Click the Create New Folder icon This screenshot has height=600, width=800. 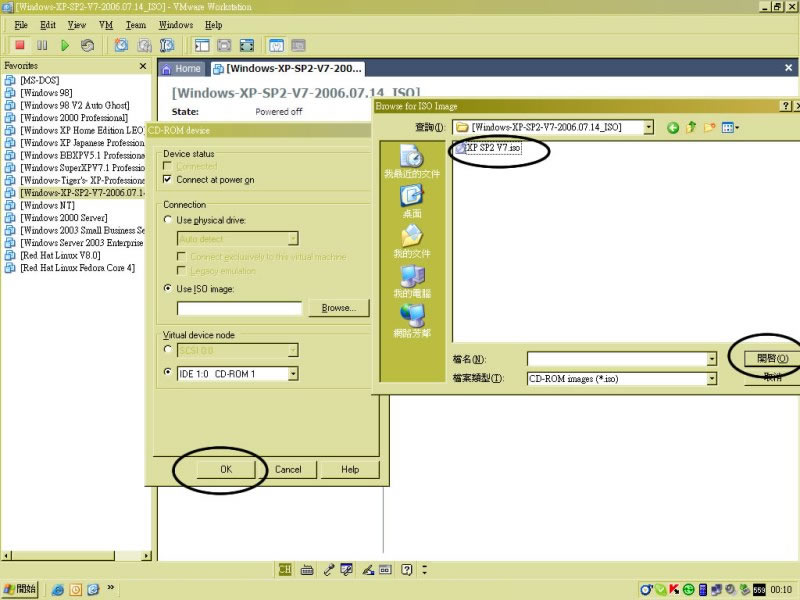709,127
